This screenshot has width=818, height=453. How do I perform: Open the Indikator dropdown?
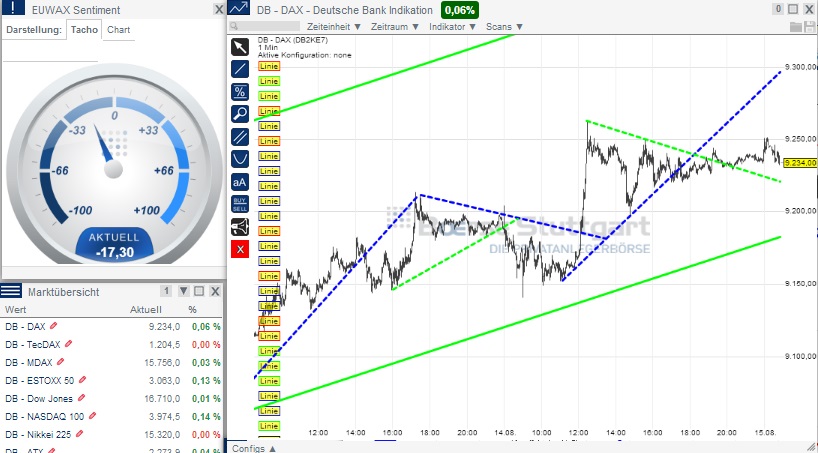click(x=453, y=27)
